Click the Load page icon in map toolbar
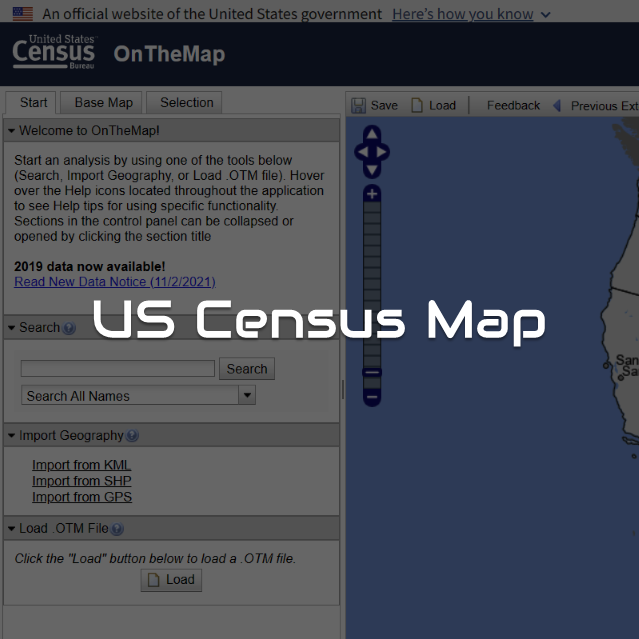The width and height of the screenshot is (639, 639). pyautogui.click(x=417, y=105)
